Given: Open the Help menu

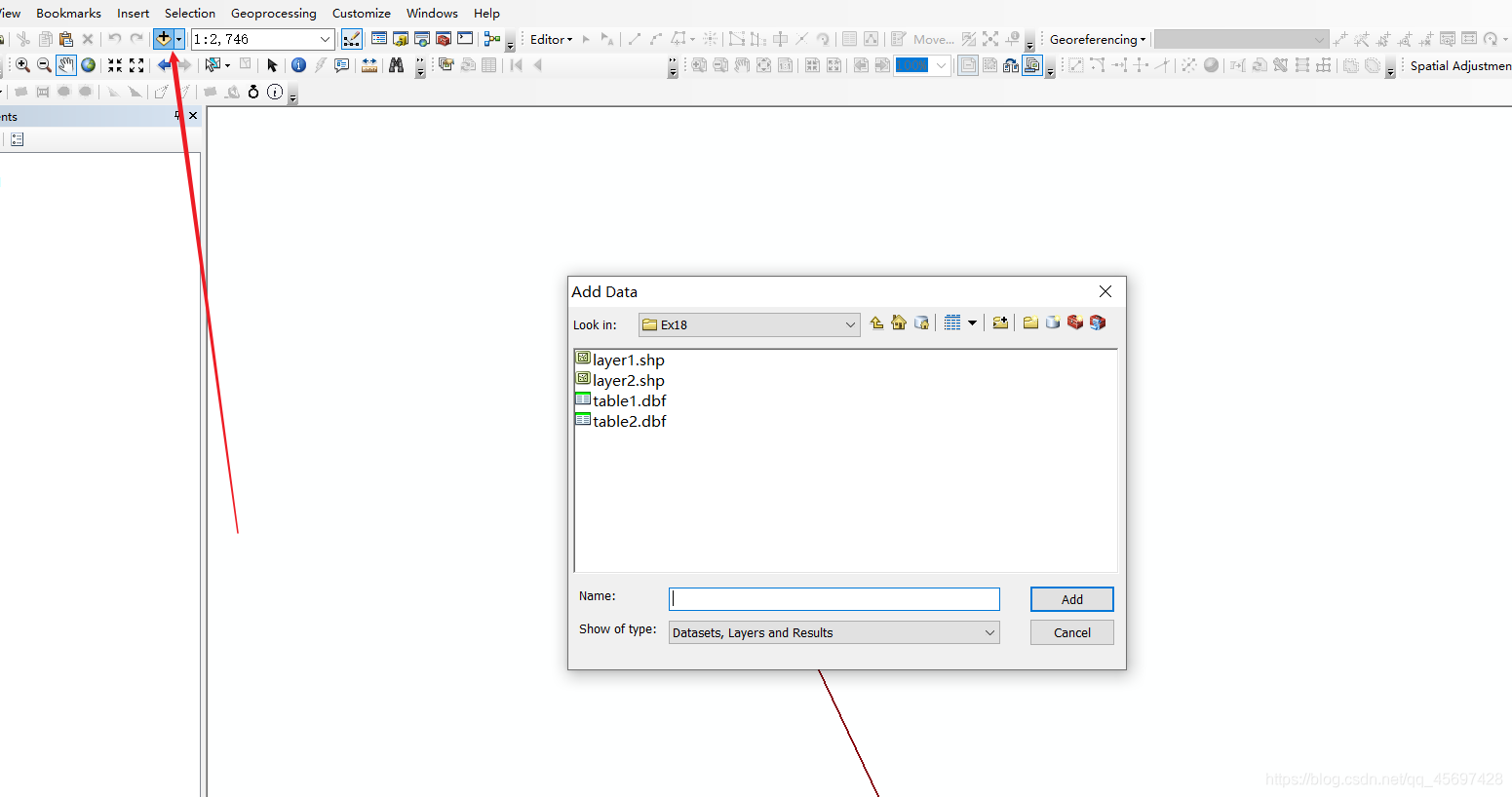Looking at the screenshot, I should click(x=486, y=13).
